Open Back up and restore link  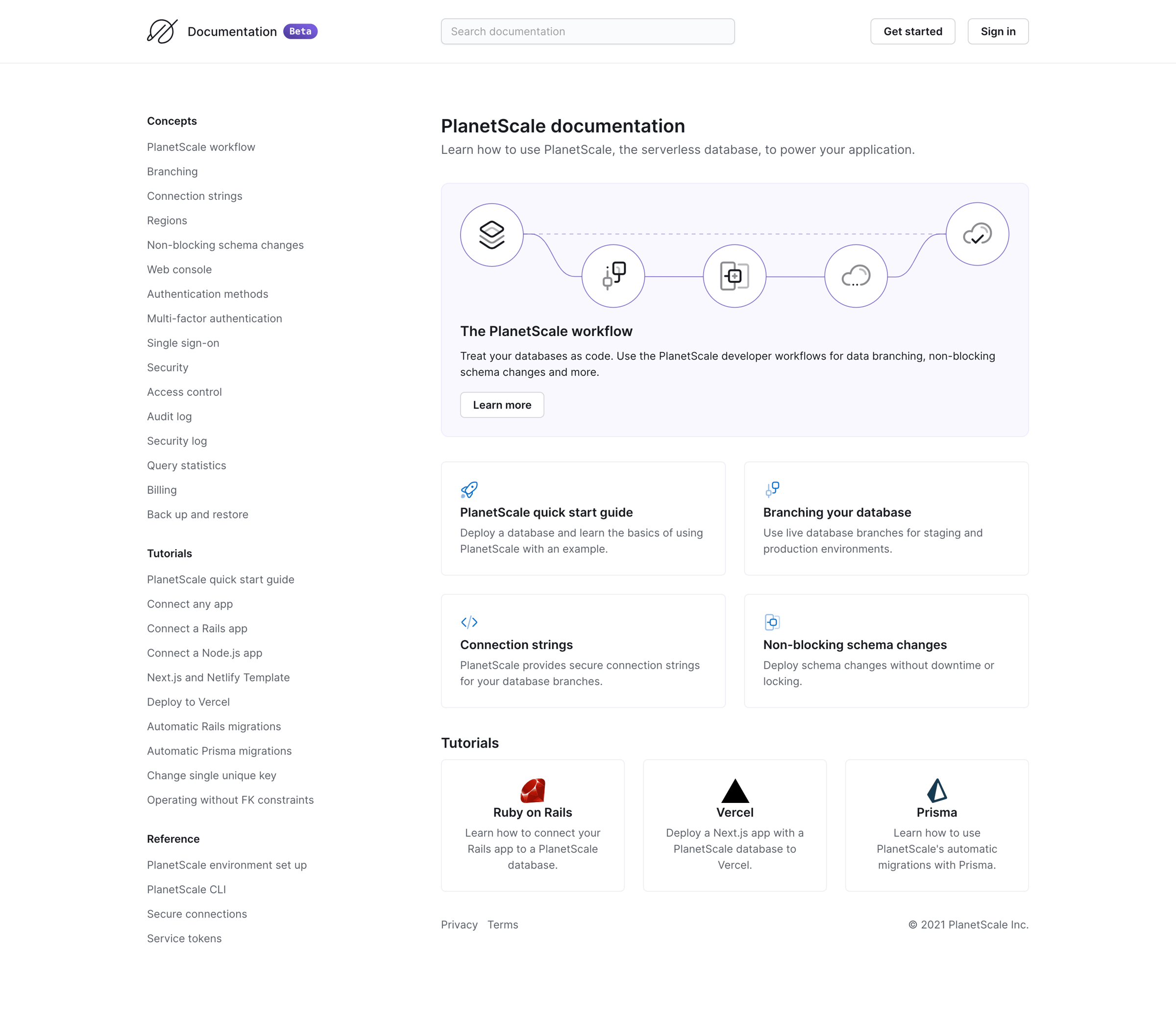197,514
